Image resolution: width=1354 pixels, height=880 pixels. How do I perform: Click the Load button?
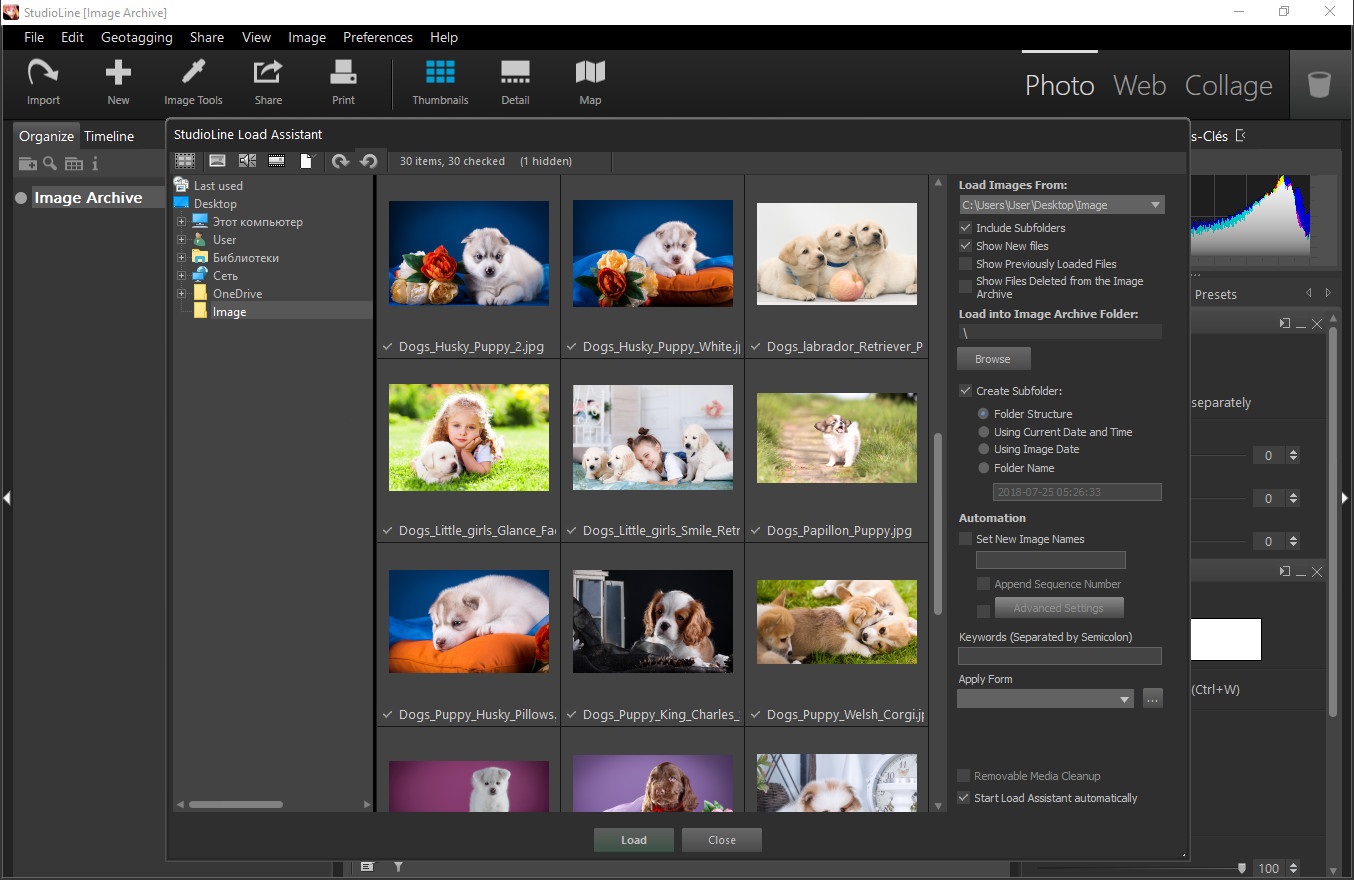(633, 840)
